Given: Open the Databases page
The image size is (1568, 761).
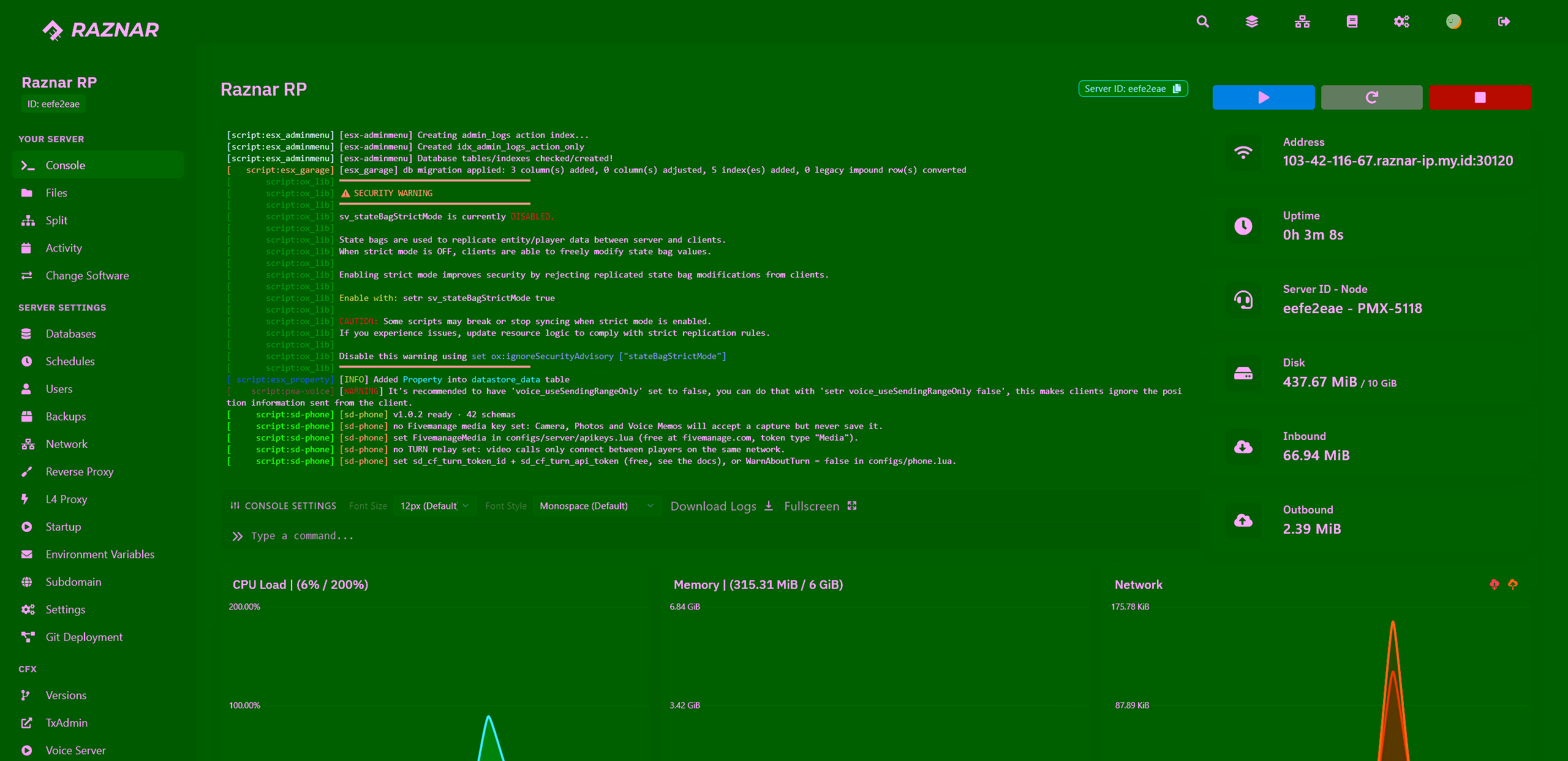Looking at the screenshot, I should tap(98, 334).
